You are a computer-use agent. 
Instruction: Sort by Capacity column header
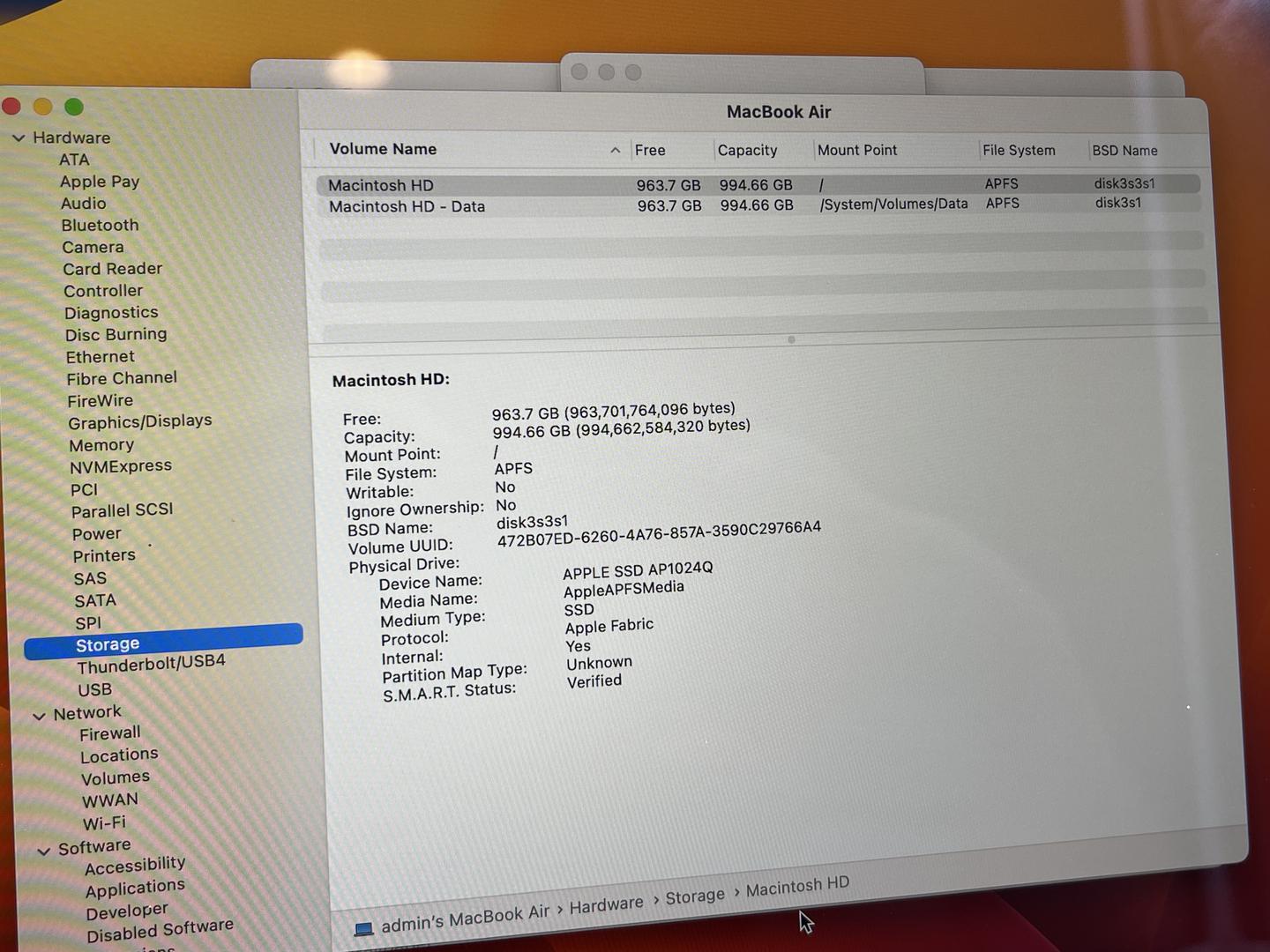pyautogui.click(x=747, y=151)
